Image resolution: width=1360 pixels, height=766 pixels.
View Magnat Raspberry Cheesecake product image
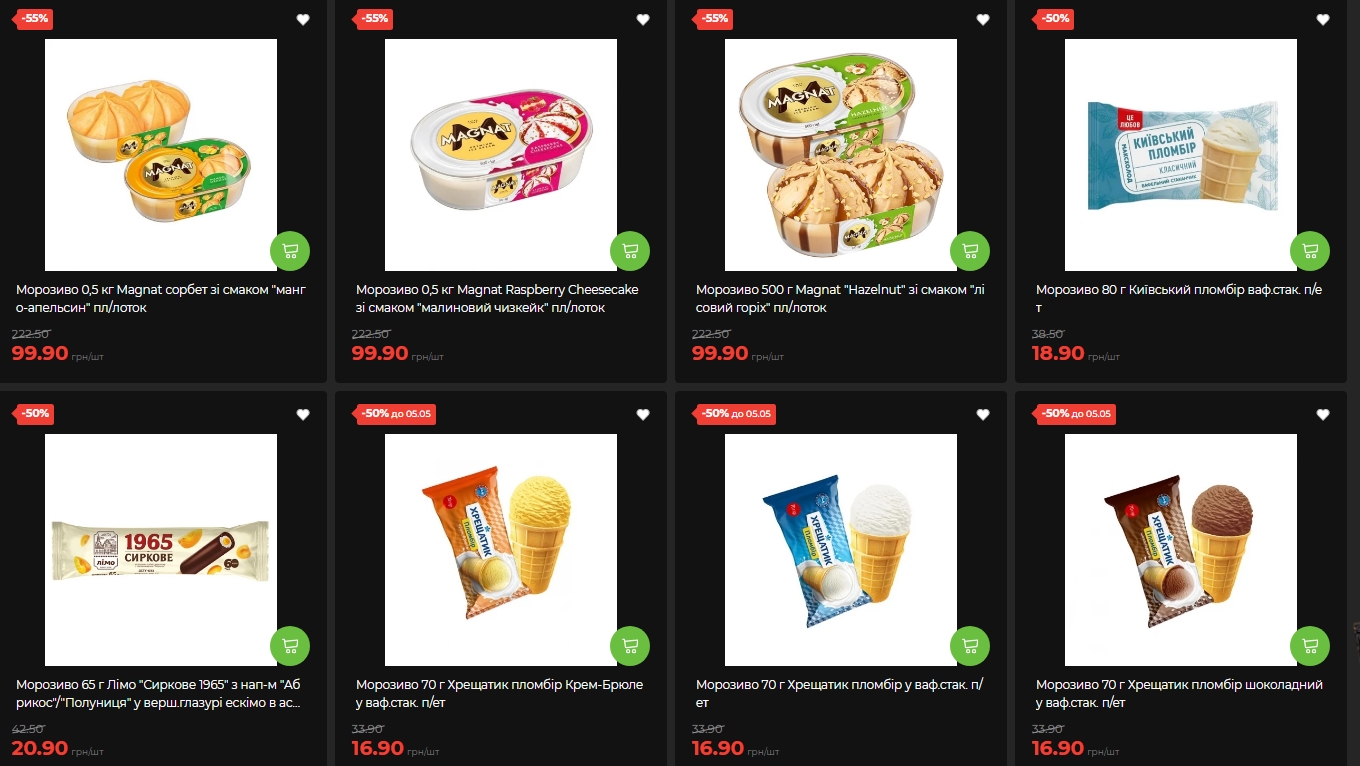pos(501,155)
